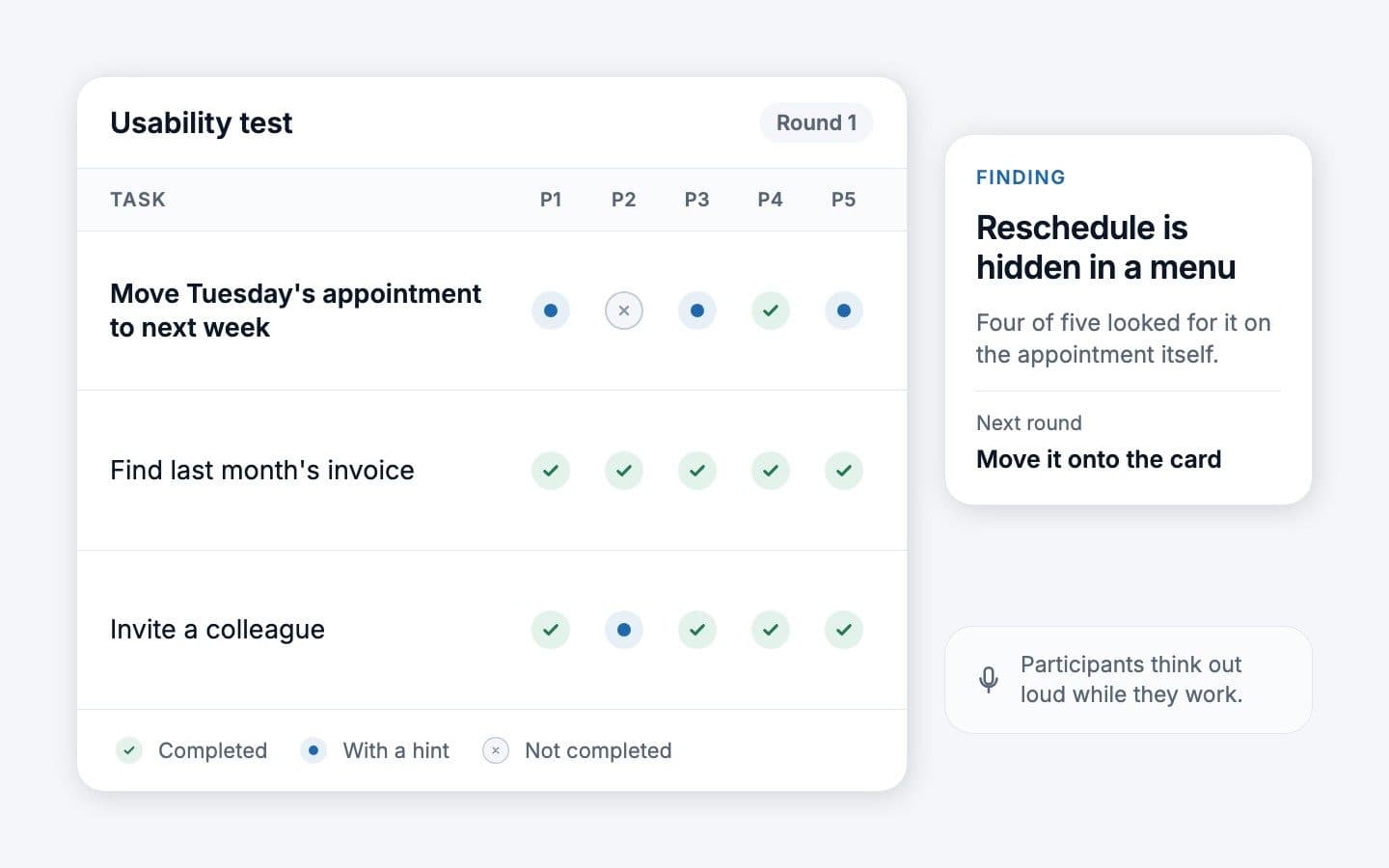Click P4 completed check for Move Tuesday's appointment
The image size is (1389, 868).
(771, 311)
